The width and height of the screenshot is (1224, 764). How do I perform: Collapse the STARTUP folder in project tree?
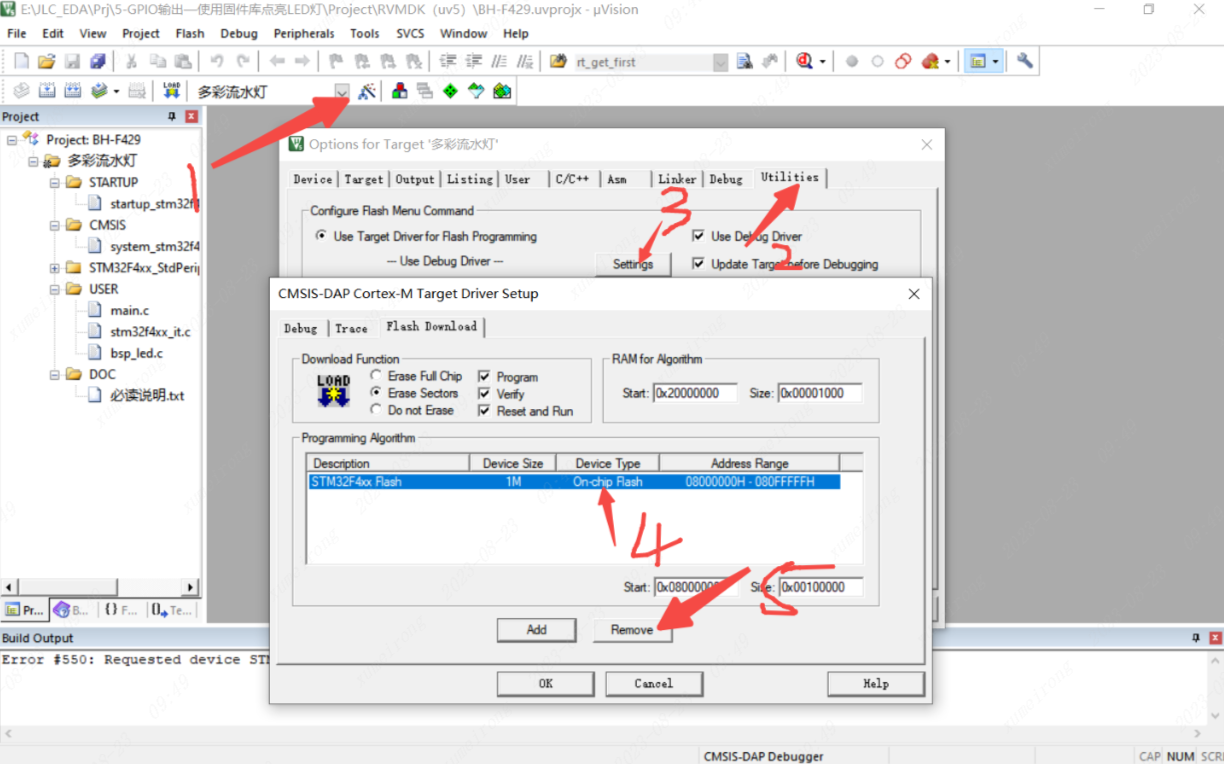click(x=55, y=183)
